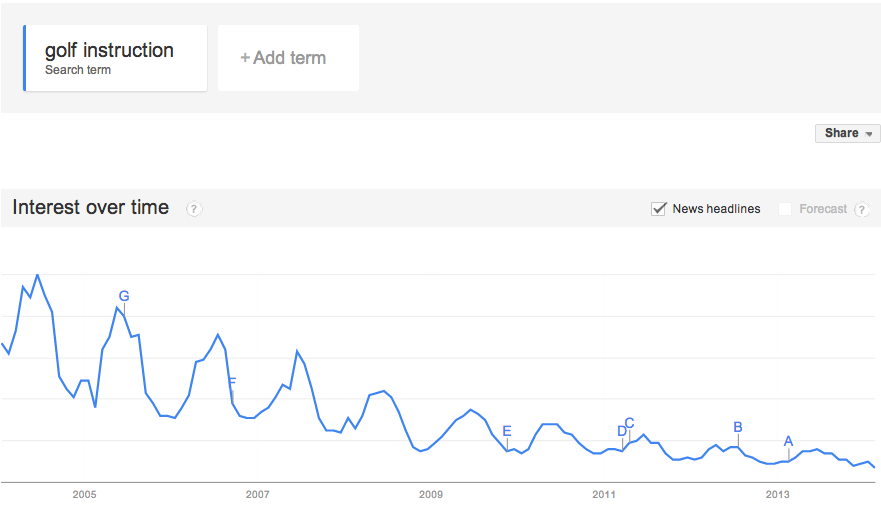This screenshot has height=512, width=881.
Task: Click the help icon next to Forecast
Action: click(861, 209)
